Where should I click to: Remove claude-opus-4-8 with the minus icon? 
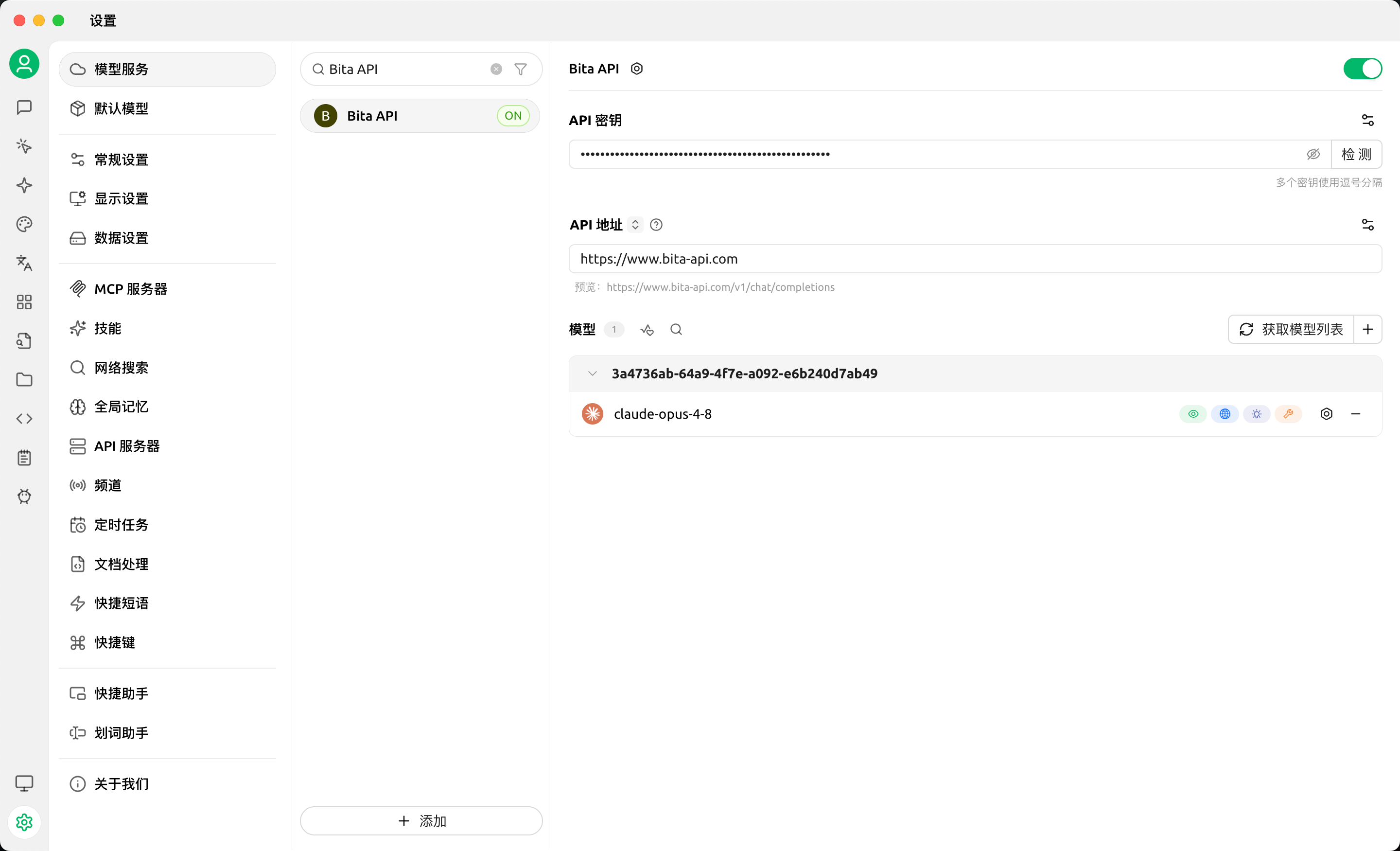(x=1356, y=414)
